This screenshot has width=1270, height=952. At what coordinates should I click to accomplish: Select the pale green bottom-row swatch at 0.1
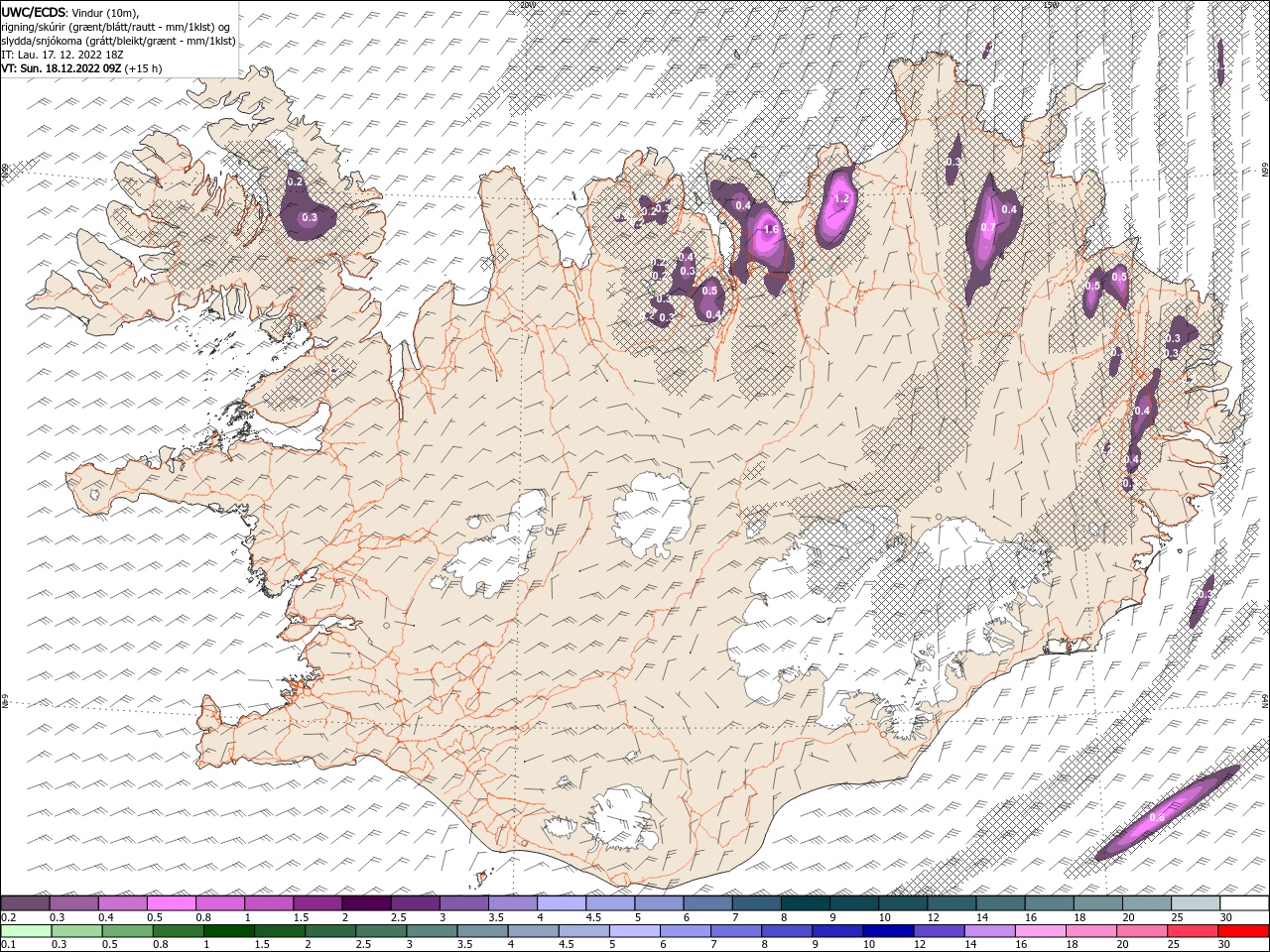[x=25, y=931]
